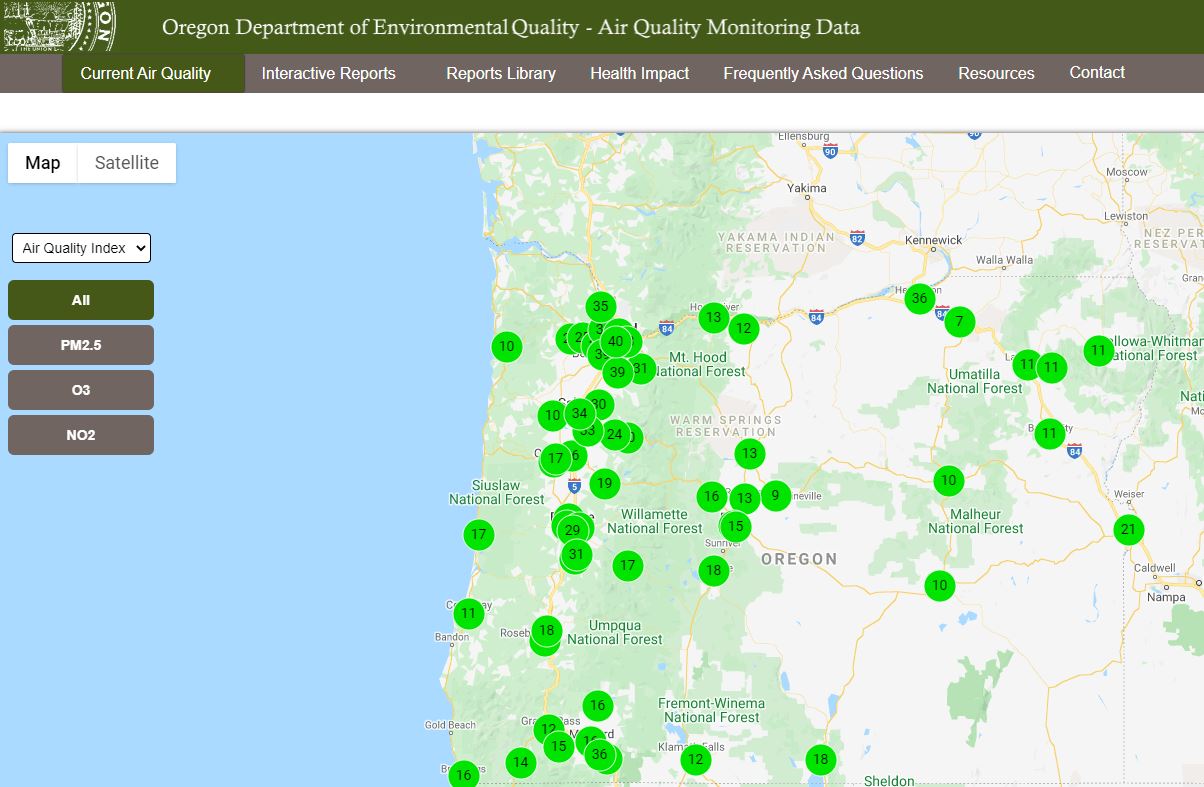
Task: Select the marker labeled 29
Action: (x=572, y=530)
